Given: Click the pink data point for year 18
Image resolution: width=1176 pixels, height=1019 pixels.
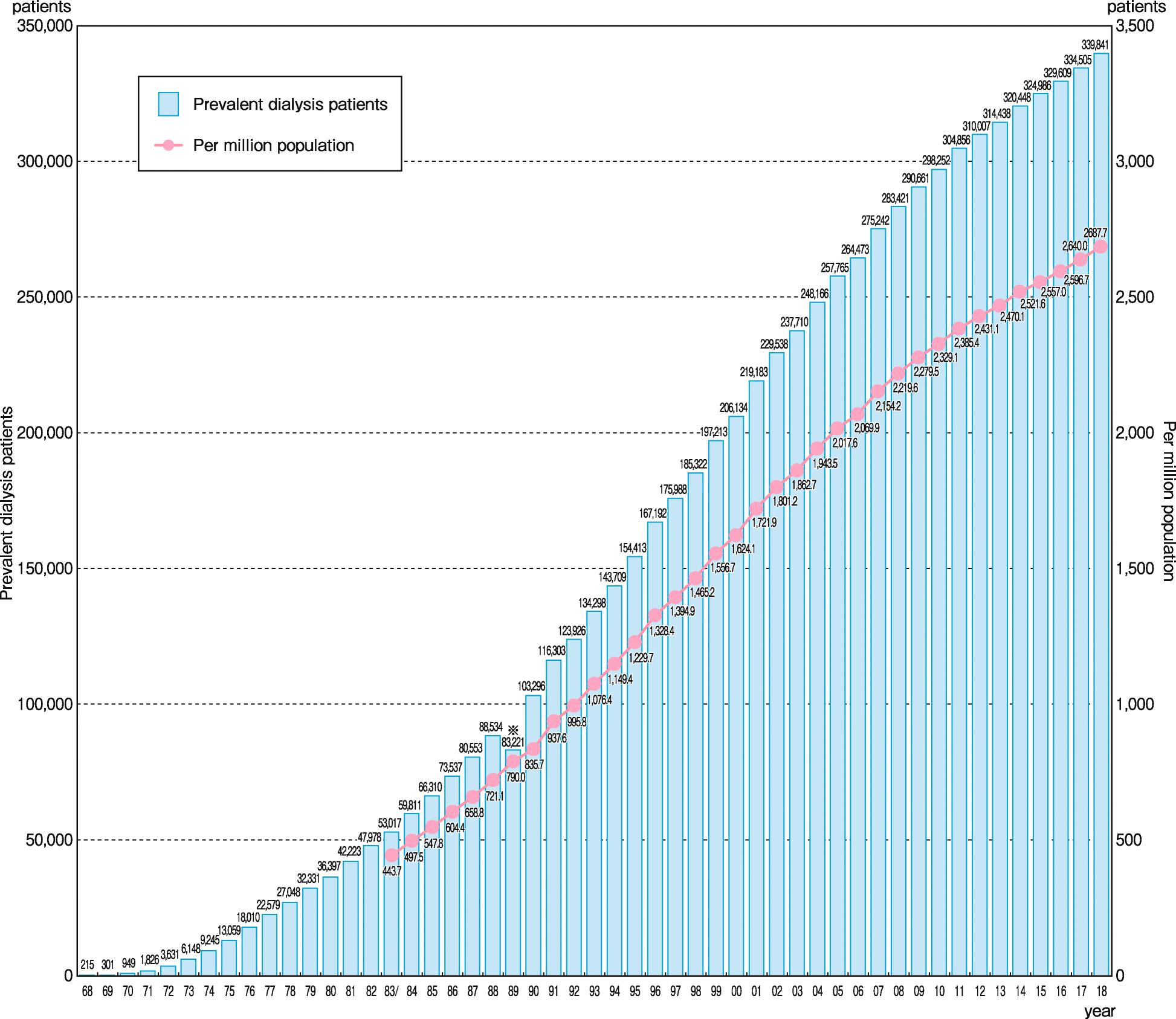Looking at the screenshot, I should (x=1101, y=246).
